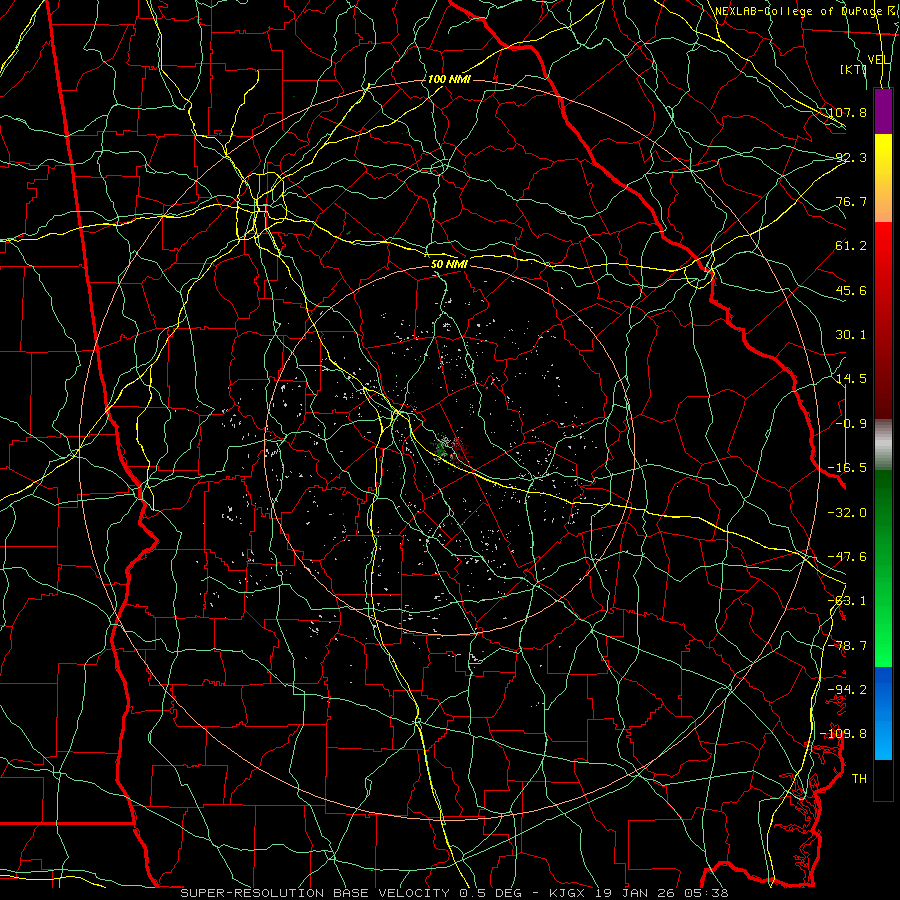The height and width of the screenshot is (900, 900).
Task: Click the "-78.7" scale value
Action: pos(847,646)
